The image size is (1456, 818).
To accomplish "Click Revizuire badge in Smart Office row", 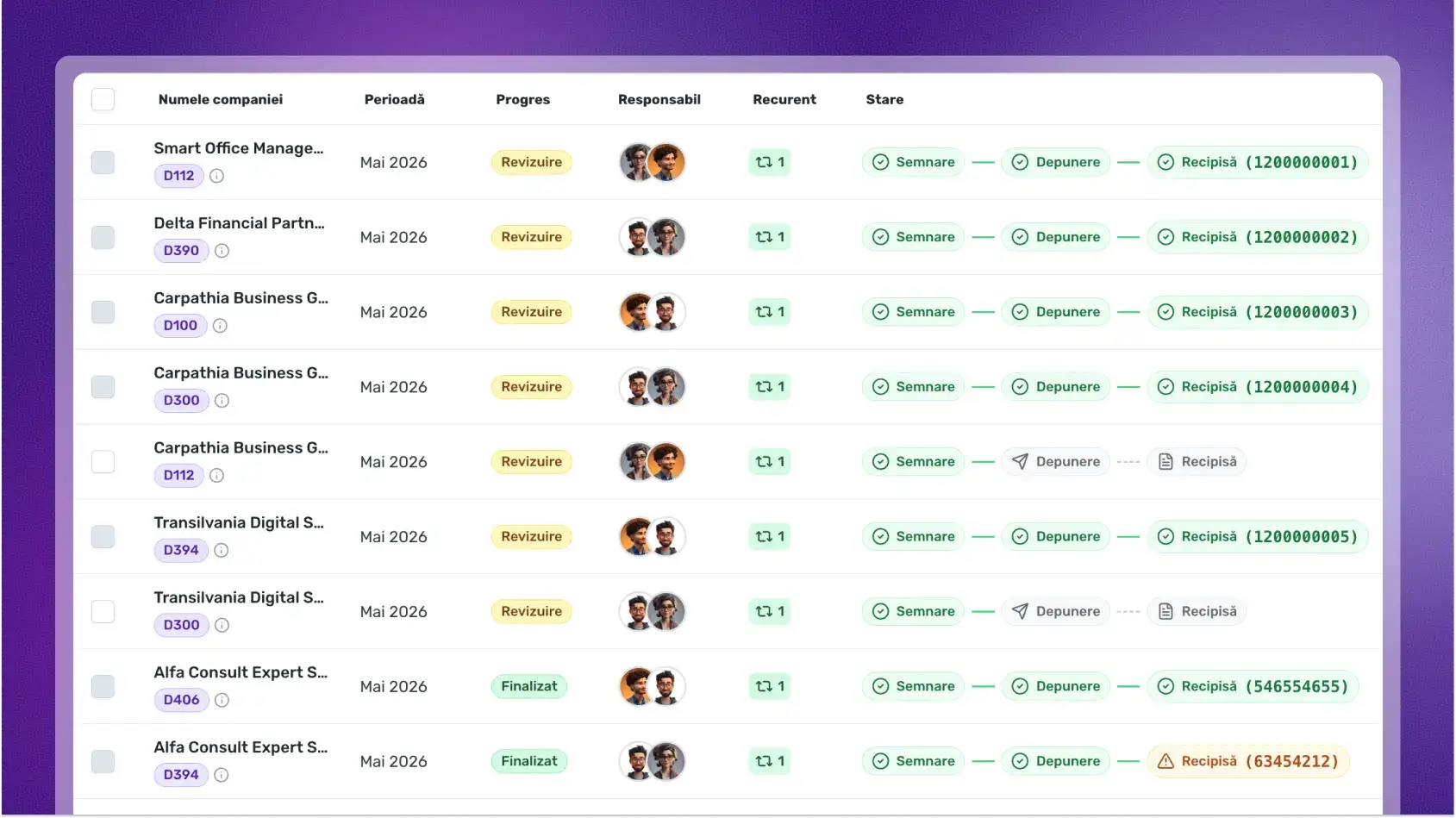I will [x=532, y=162].
